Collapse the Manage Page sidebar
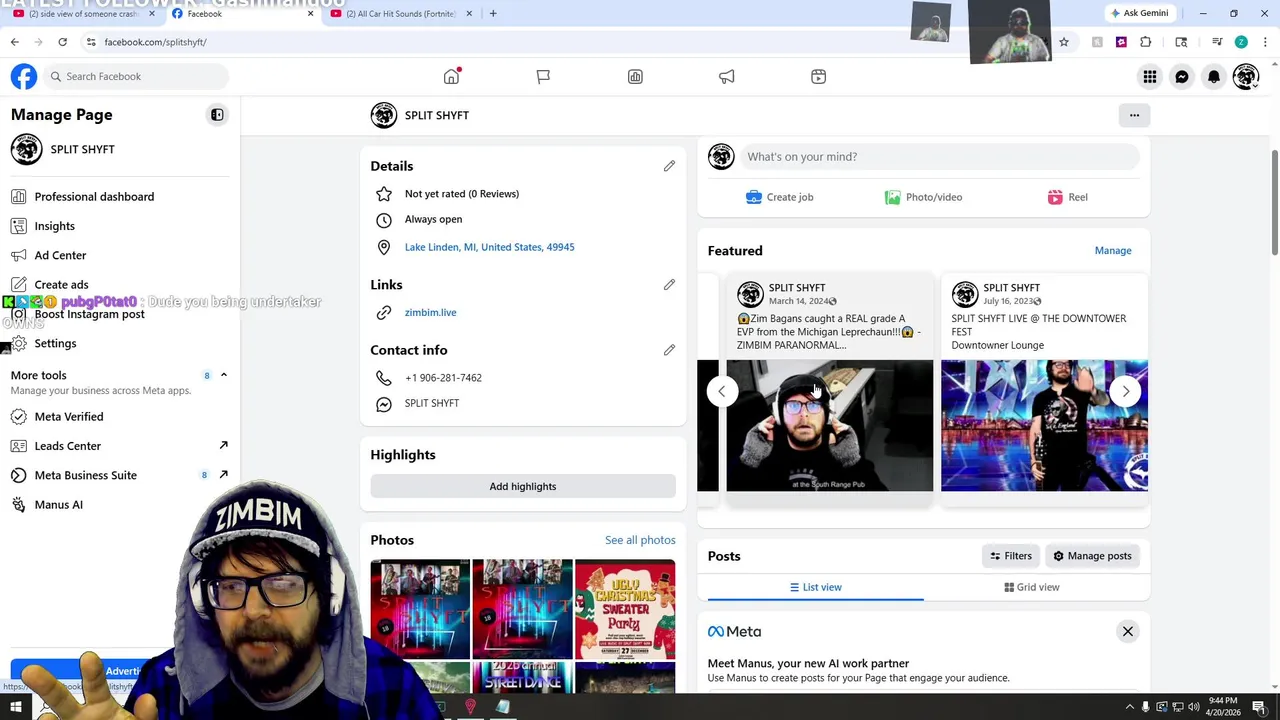Screen dimensions: 1280x720 pos(217,115)
